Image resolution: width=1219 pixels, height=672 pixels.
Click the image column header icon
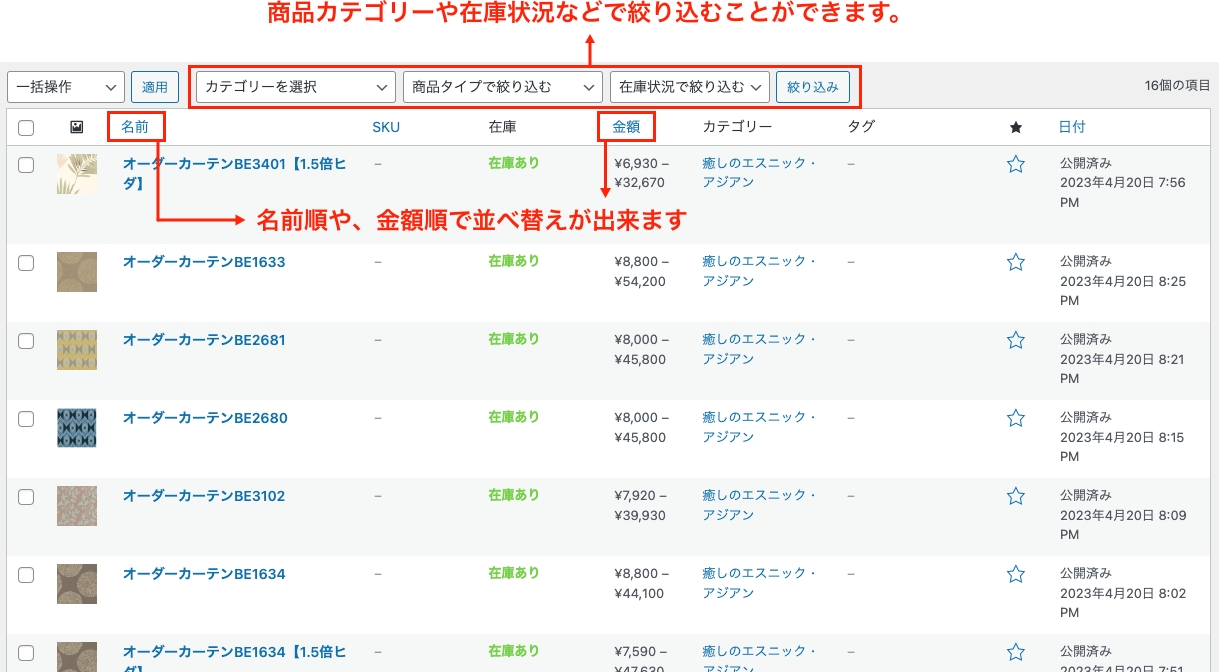pyautogui.click(x=77, y=127)
